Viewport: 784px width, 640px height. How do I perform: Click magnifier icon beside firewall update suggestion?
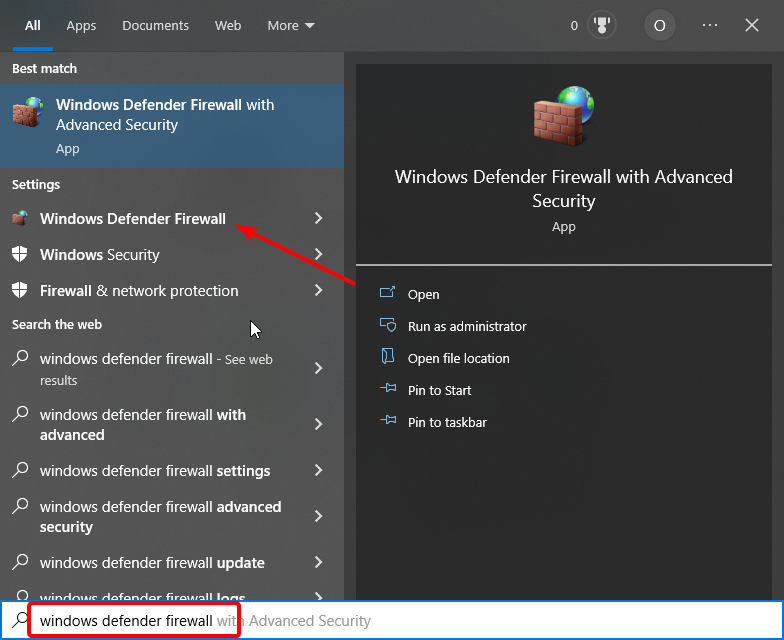[x=20, y=562]
